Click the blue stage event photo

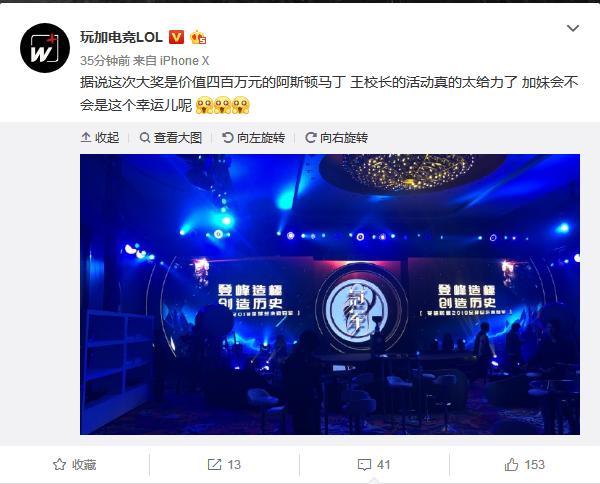point(330,294)
